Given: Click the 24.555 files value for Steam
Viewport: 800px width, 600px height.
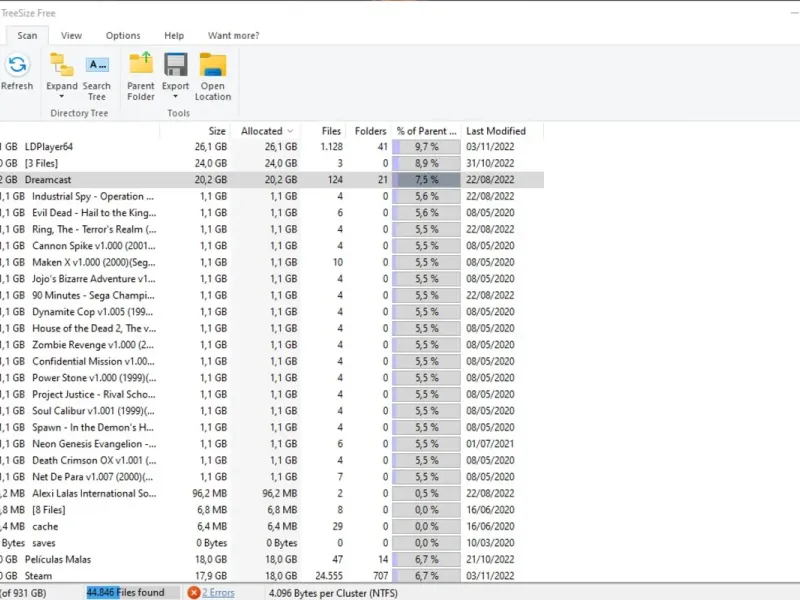Looking at the screenshot, I should (329, 576).
